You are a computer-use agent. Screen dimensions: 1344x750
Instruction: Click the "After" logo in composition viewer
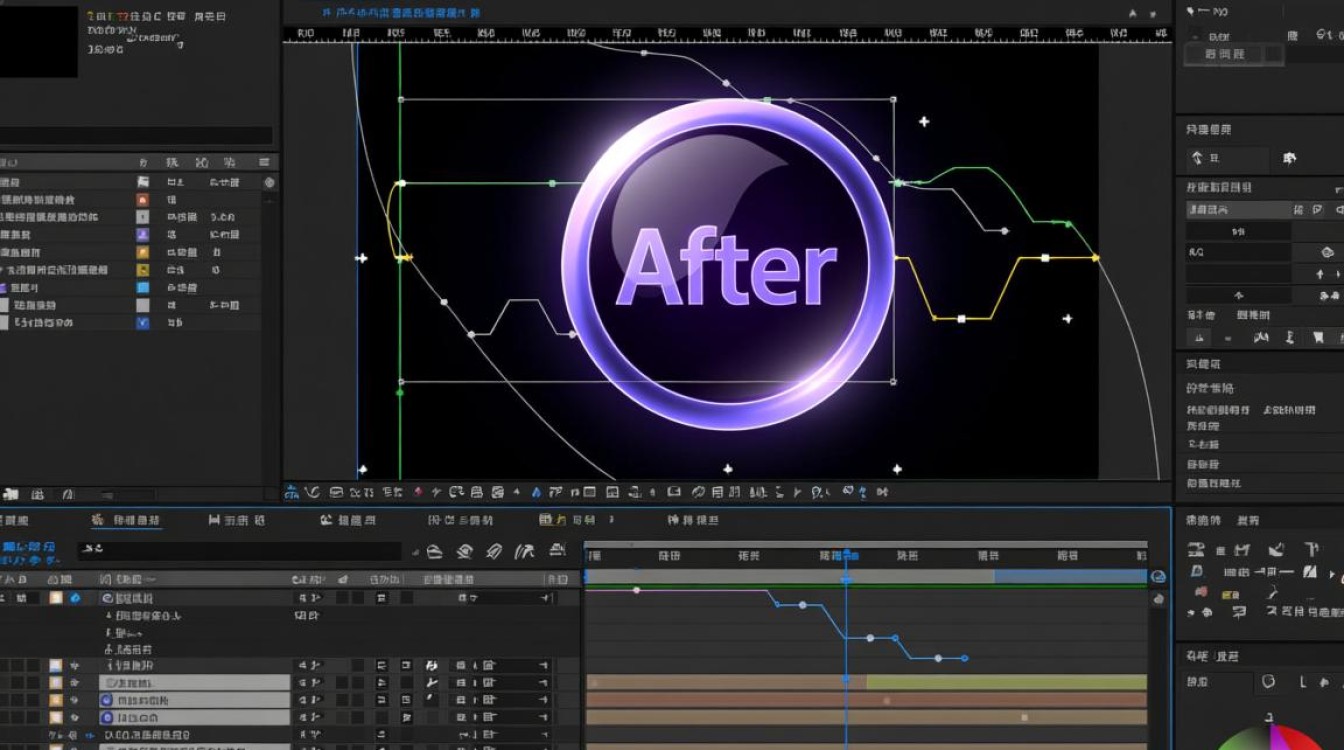pos(727,265)
